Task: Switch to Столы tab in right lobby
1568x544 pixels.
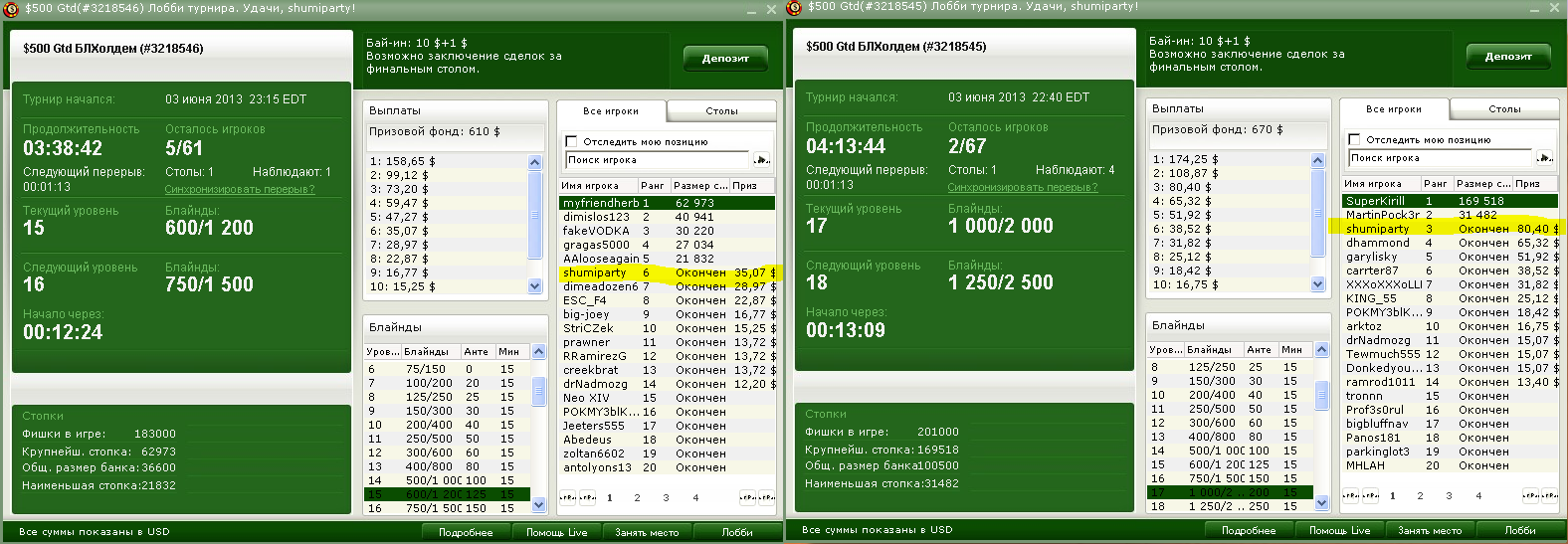Action: pyautogui.click(x=1504, y=109)
